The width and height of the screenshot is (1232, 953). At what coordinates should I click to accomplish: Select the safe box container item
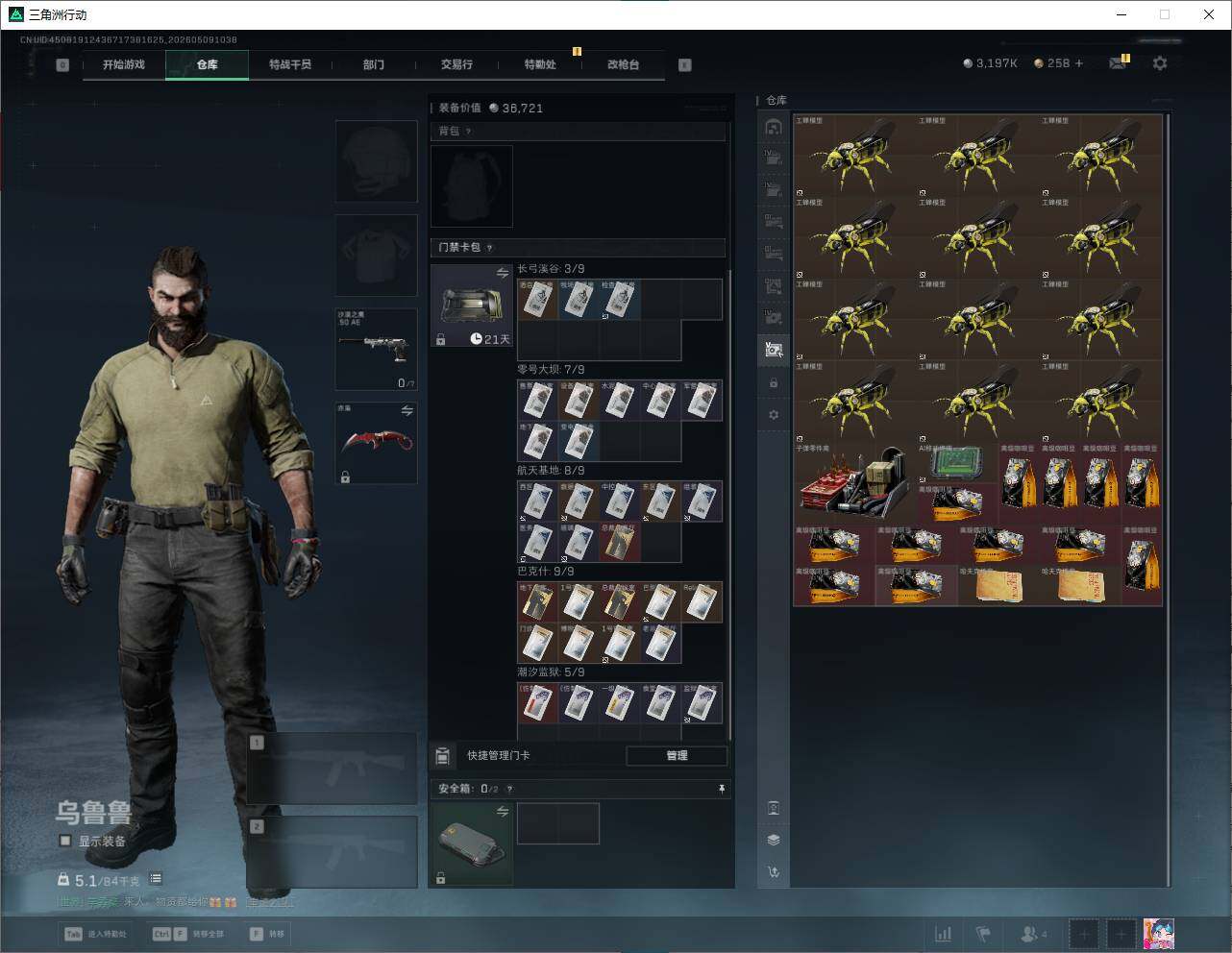(472, 844)
